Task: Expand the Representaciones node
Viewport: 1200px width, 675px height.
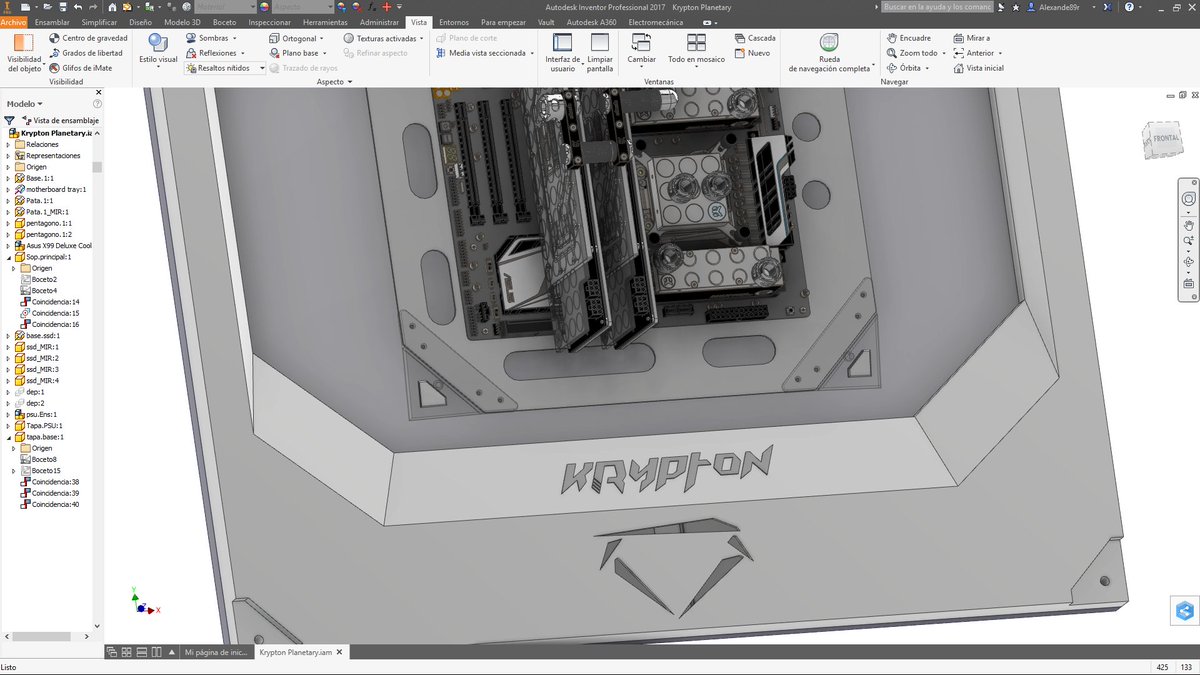Action: click(8, 156)
